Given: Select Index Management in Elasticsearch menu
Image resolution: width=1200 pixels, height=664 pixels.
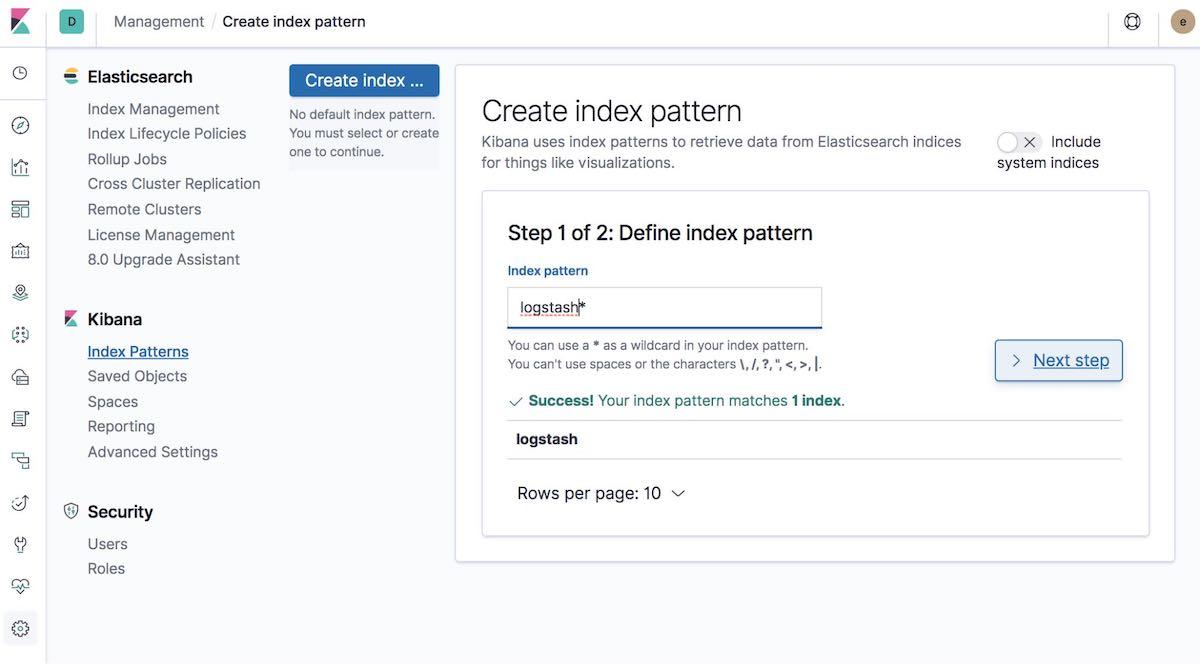Looking at the screenshot, I should 153,109.
